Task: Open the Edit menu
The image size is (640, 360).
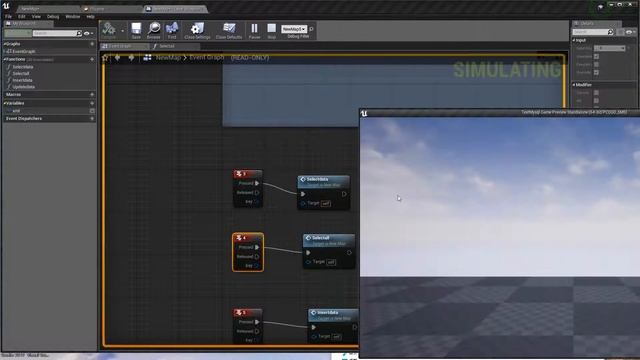Action: [x=22, y=16]
